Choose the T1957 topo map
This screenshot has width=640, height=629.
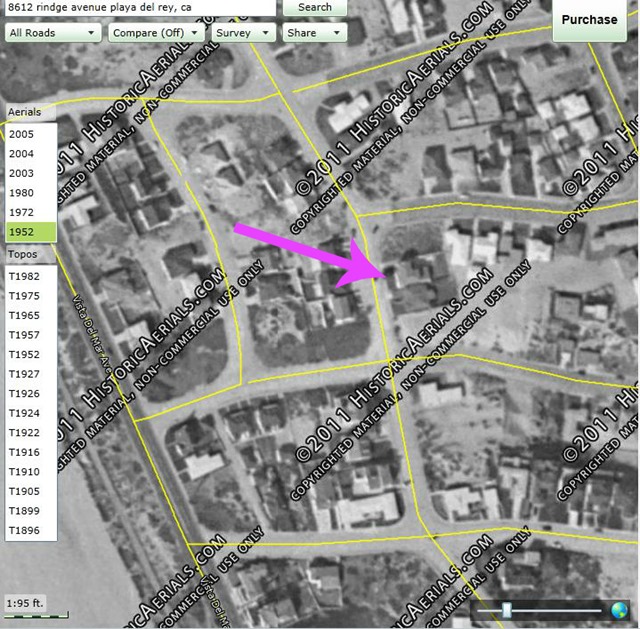tap(31, 335)
